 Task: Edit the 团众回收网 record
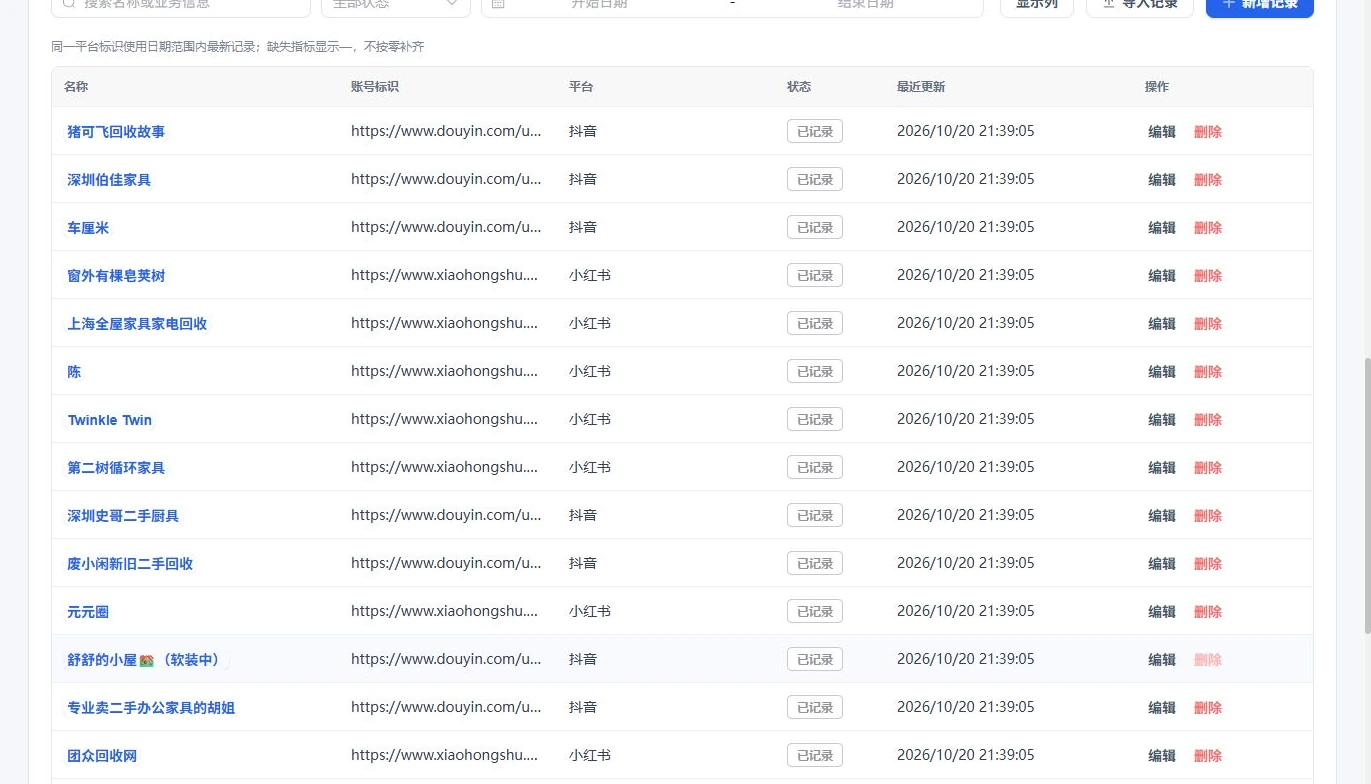pos(1162,756)
